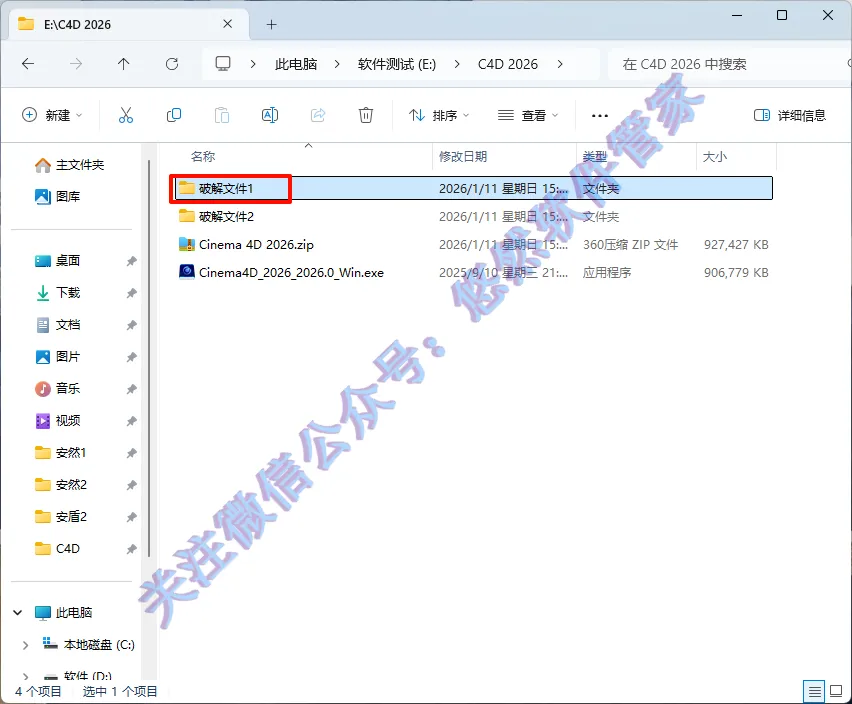The image size is (852, 704).
Task: Switch to details list view icon
Action: click(x=814, y=692)
